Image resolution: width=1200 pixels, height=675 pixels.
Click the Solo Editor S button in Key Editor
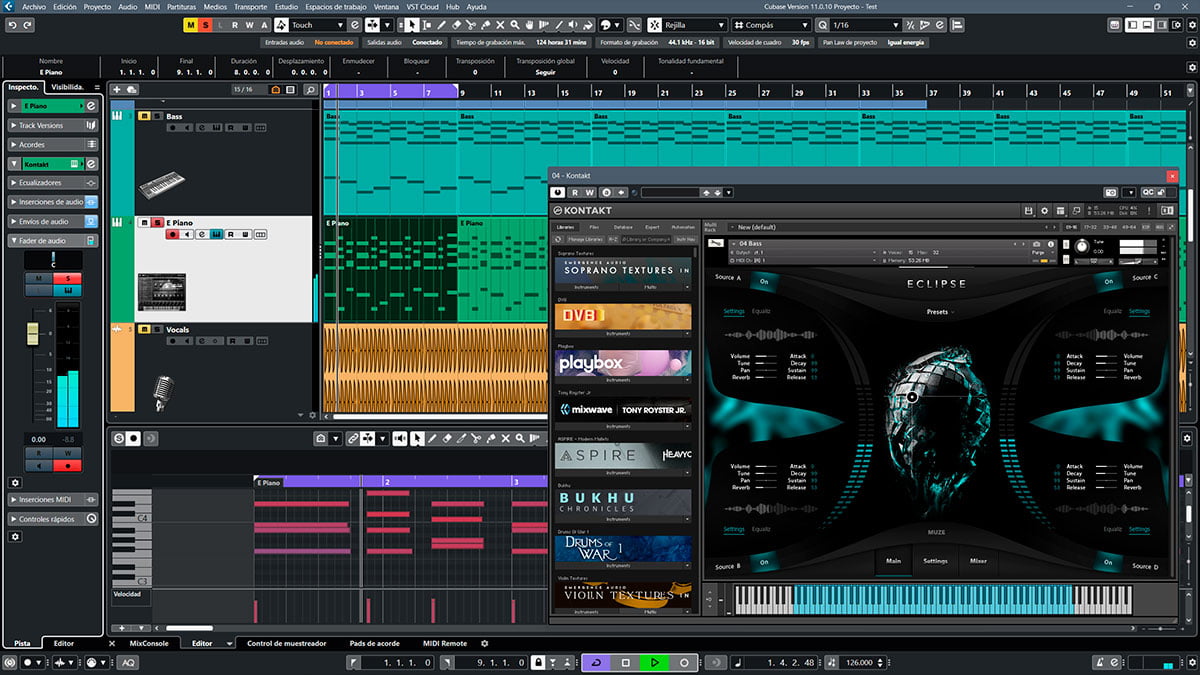(119, 438)
